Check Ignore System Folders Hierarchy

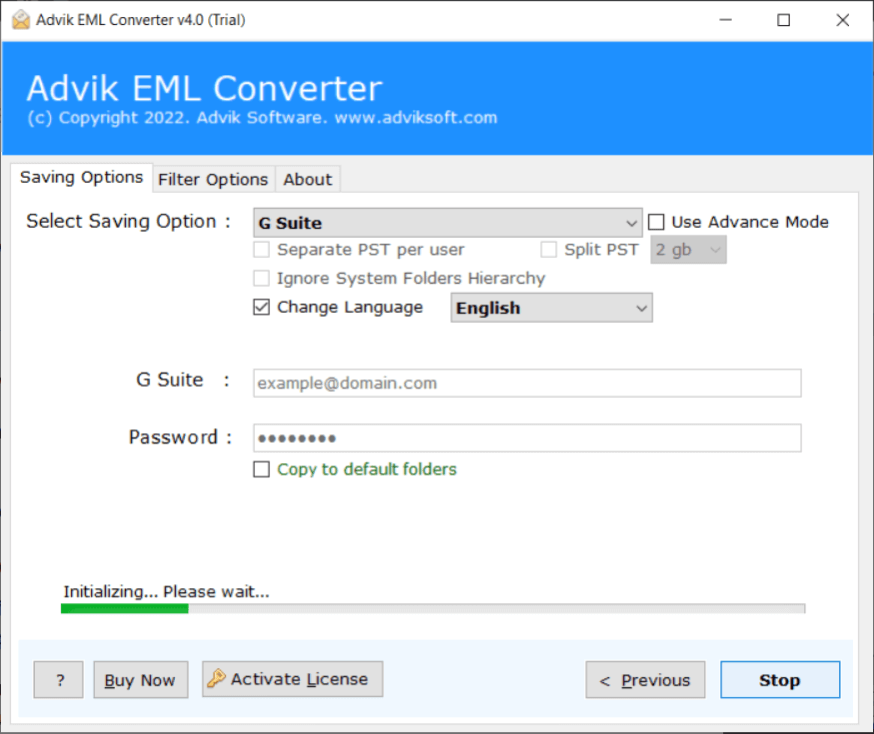261,278
